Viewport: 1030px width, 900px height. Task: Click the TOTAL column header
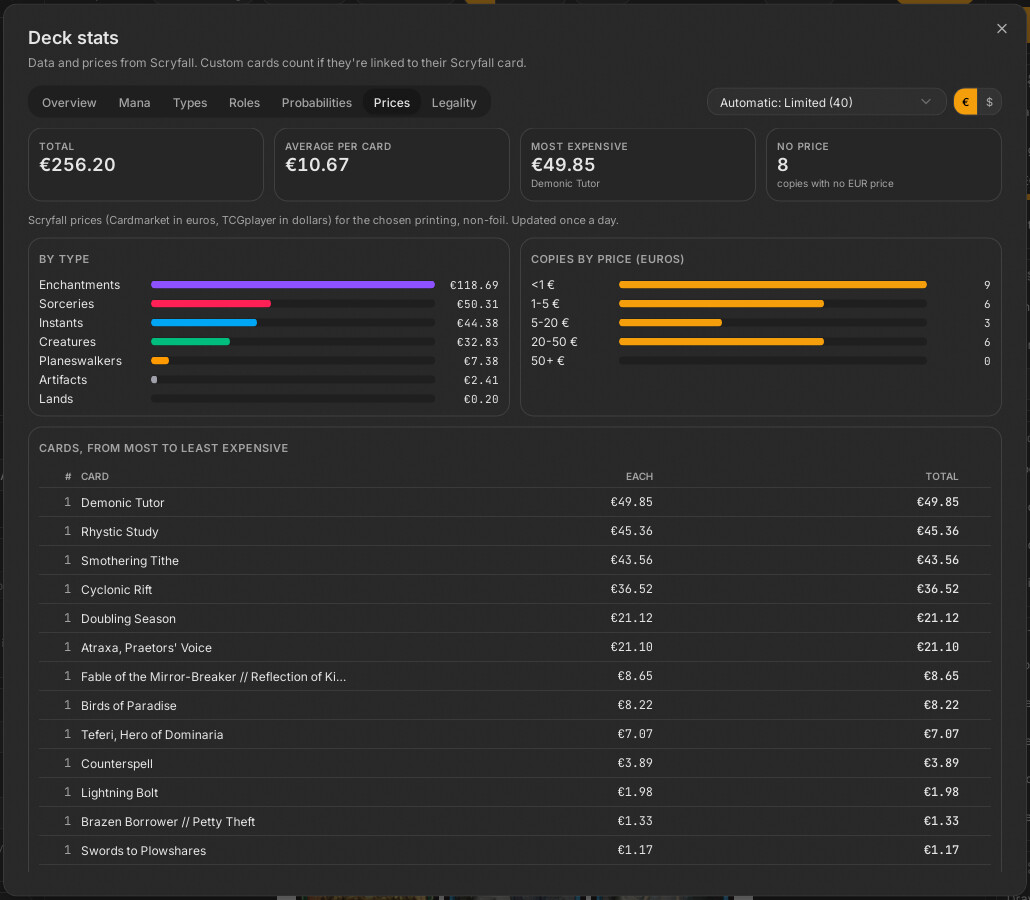[942, 477]
